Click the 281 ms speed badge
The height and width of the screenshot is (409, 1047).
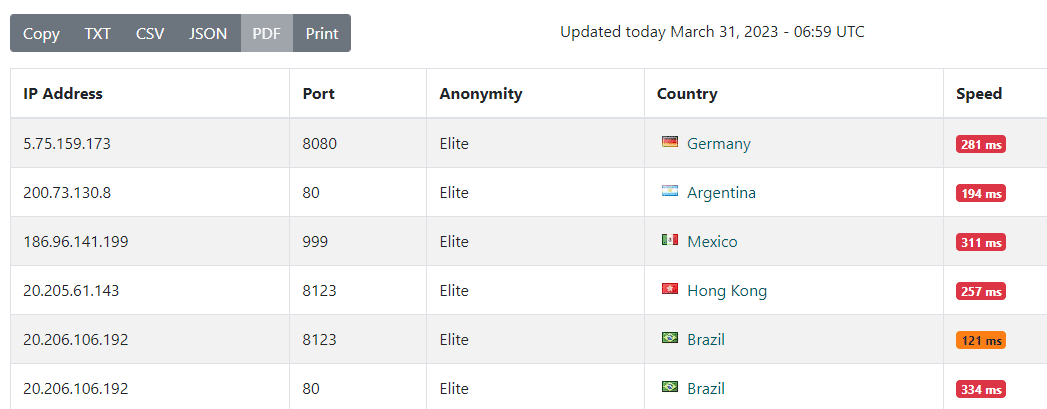980,144
